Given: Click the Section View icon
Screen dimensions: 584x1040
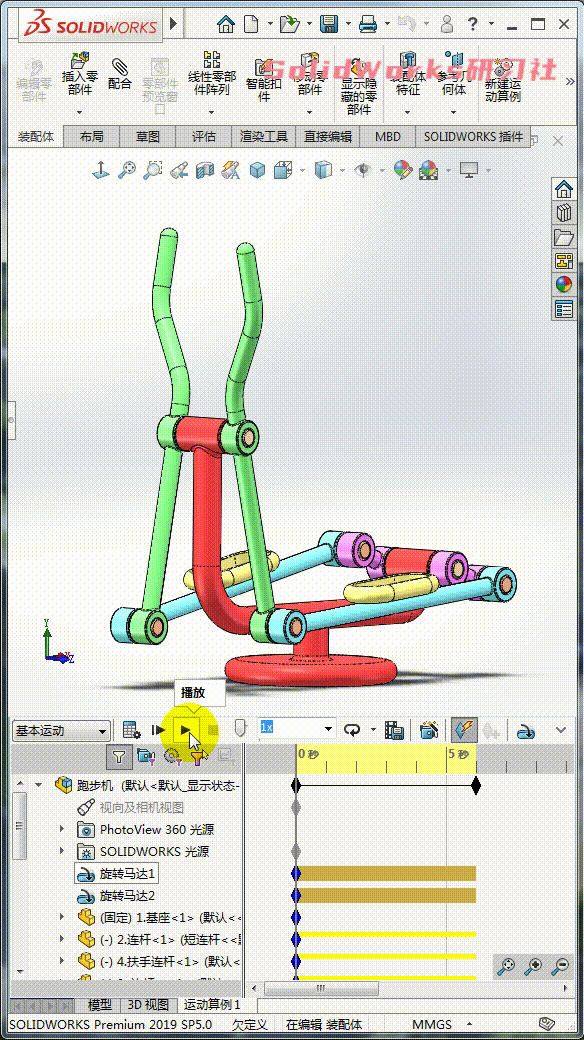Looking at the screenshot, I should pos(205,170).
